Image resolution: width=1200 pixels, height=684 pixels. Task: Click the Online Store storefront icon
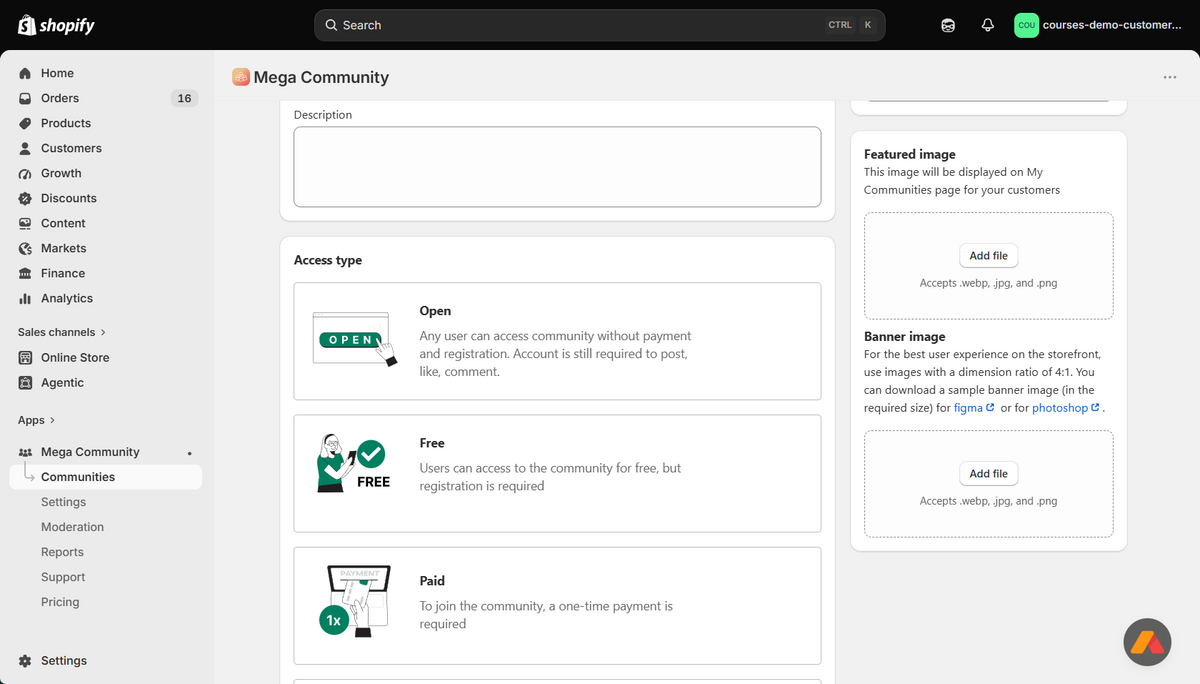pyautogui.click(x=25, y=357)
